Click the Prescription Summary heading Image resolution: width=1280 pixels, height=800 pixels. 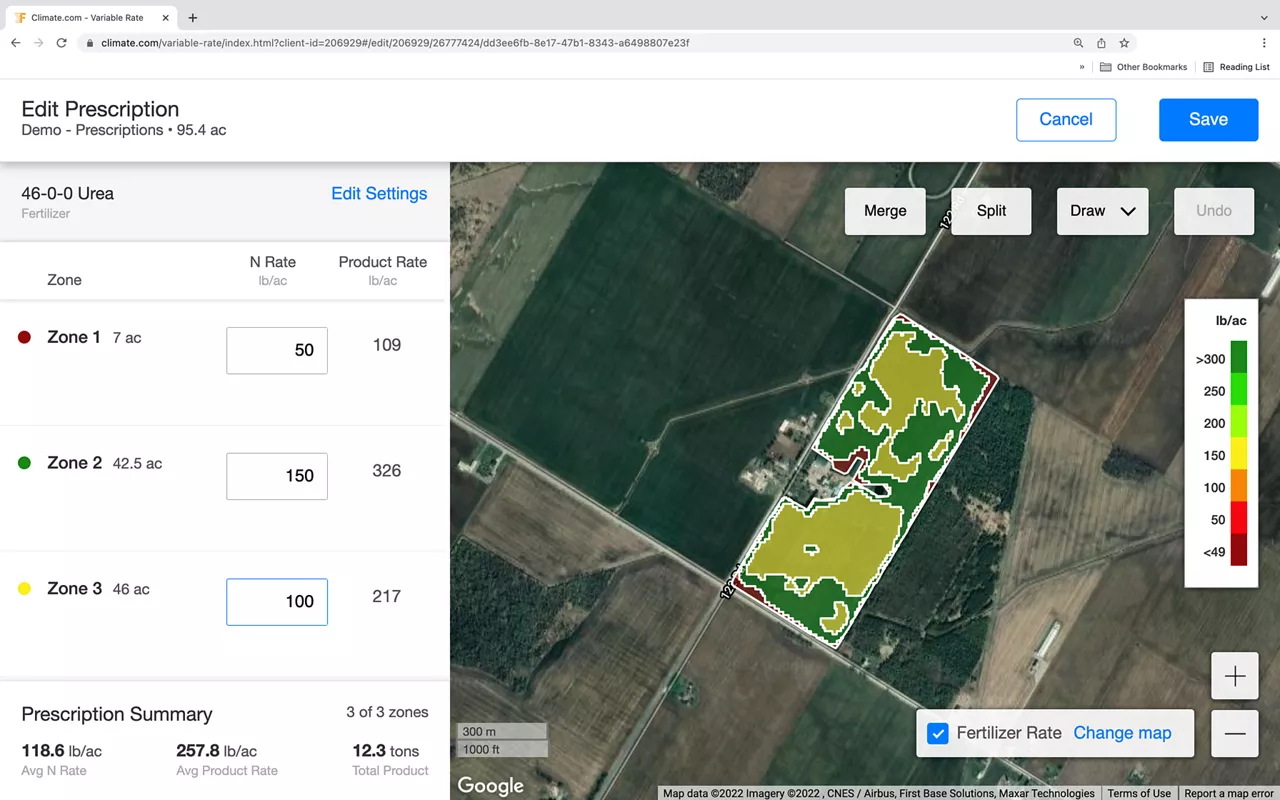(117, 714)
